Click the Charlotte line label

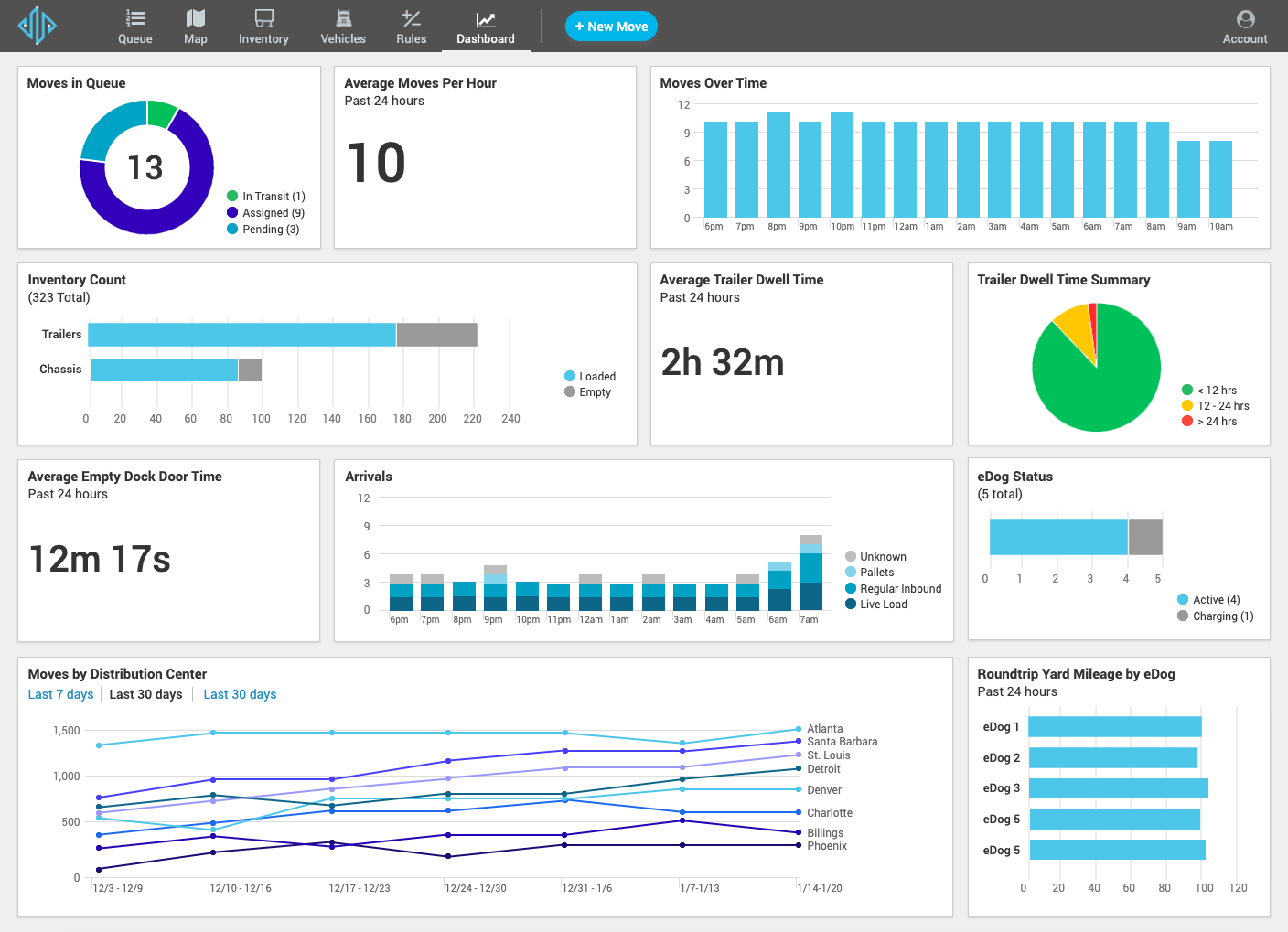[830, 813]
